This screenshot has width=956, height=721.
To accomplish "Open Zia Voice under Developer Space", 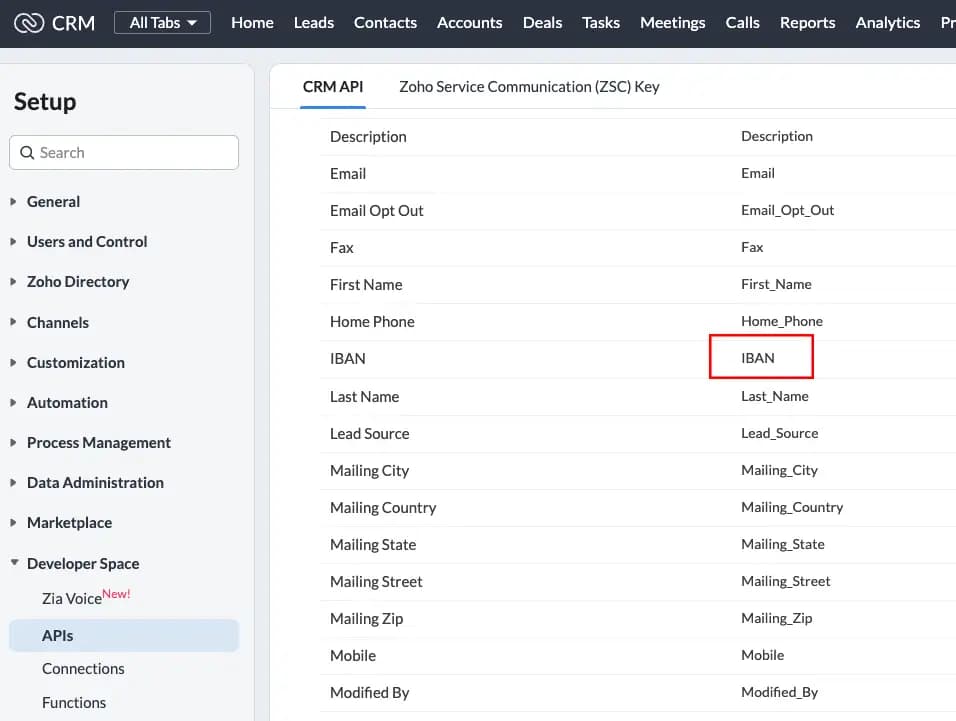I will (71, 598).
